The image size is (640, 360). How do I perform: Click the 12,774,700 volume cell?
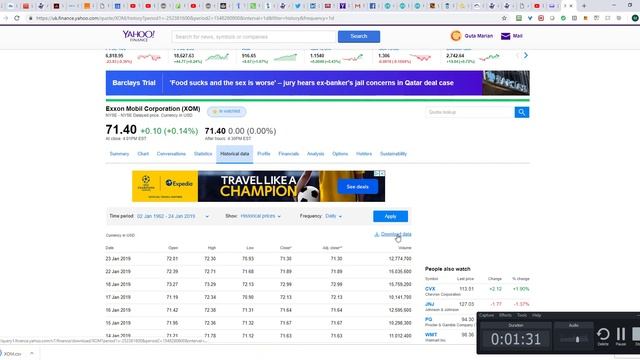pos(400,259)
